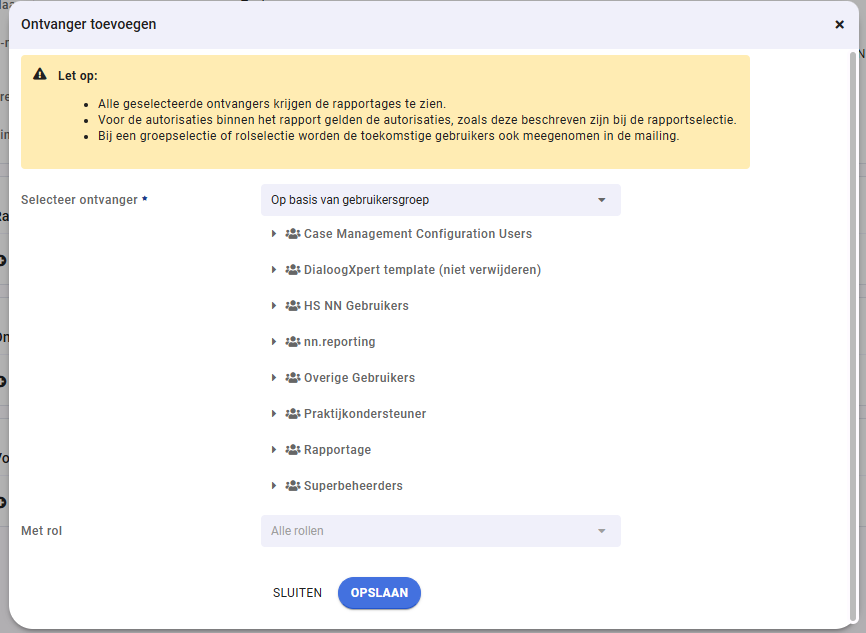Image resolution: width=866 pixels, height=633 pixels.
Task: Open the 'Alle rollen' role dropdown
Action: click(x=440, y=531)
